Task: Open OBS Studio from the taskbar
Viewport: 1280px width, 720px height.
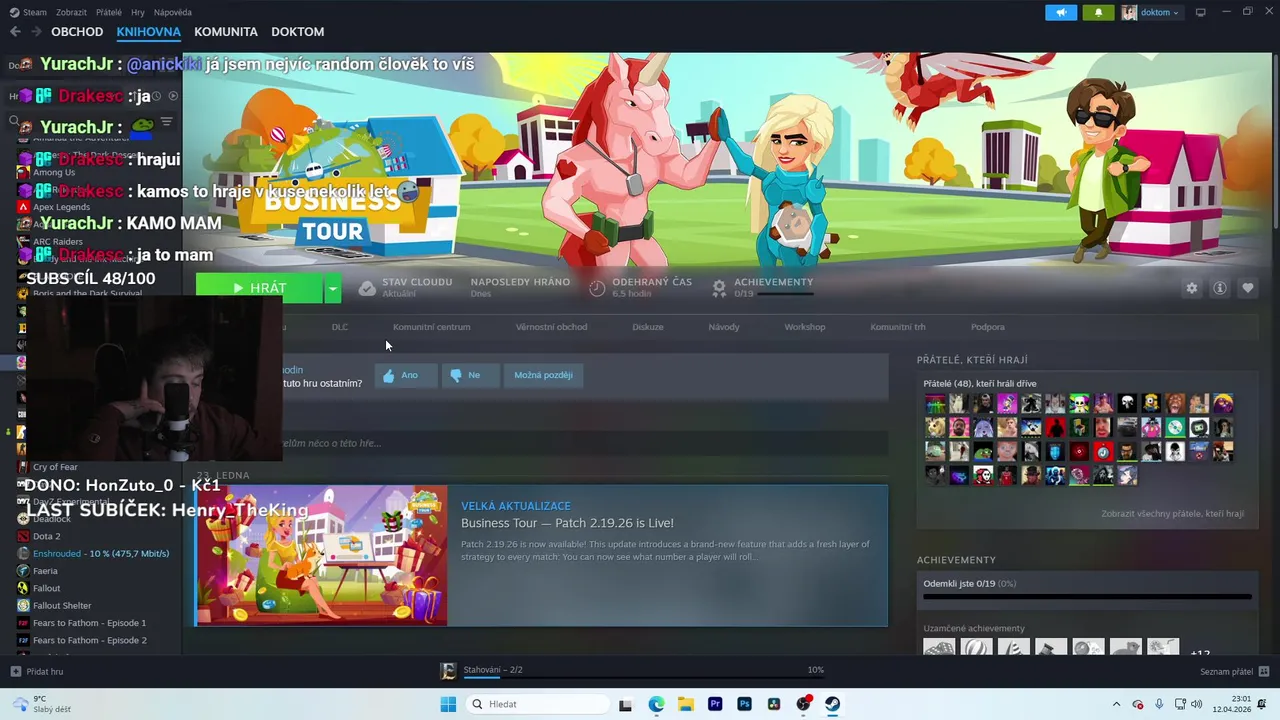Action: [803, 704]
